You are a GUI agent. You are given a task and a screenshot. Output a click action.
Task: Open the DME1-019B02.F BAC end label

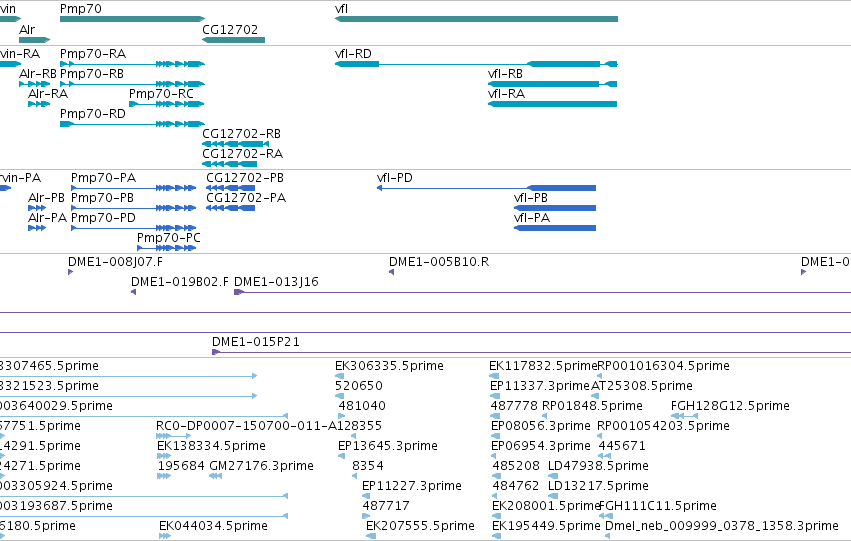(x=180, y=282)
